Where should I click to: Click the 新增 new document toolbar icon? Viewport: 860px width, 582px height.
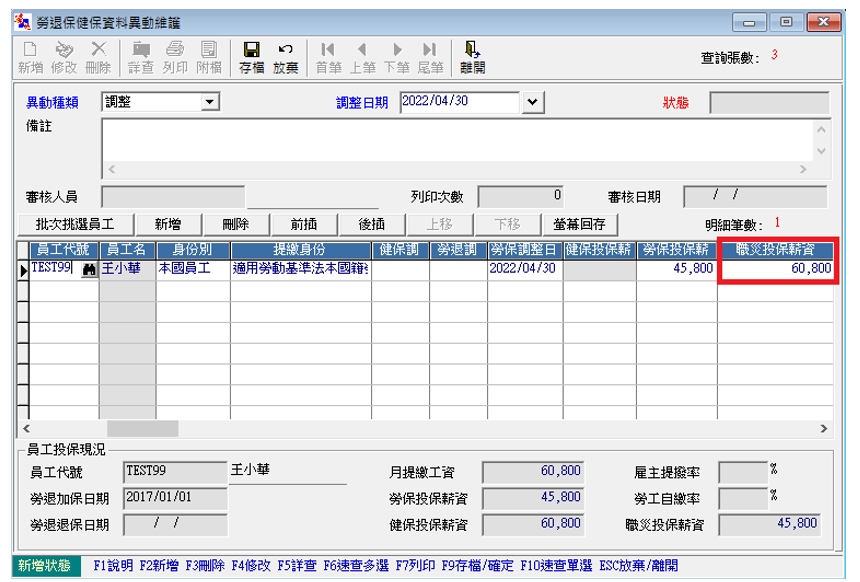coord(30,50)
